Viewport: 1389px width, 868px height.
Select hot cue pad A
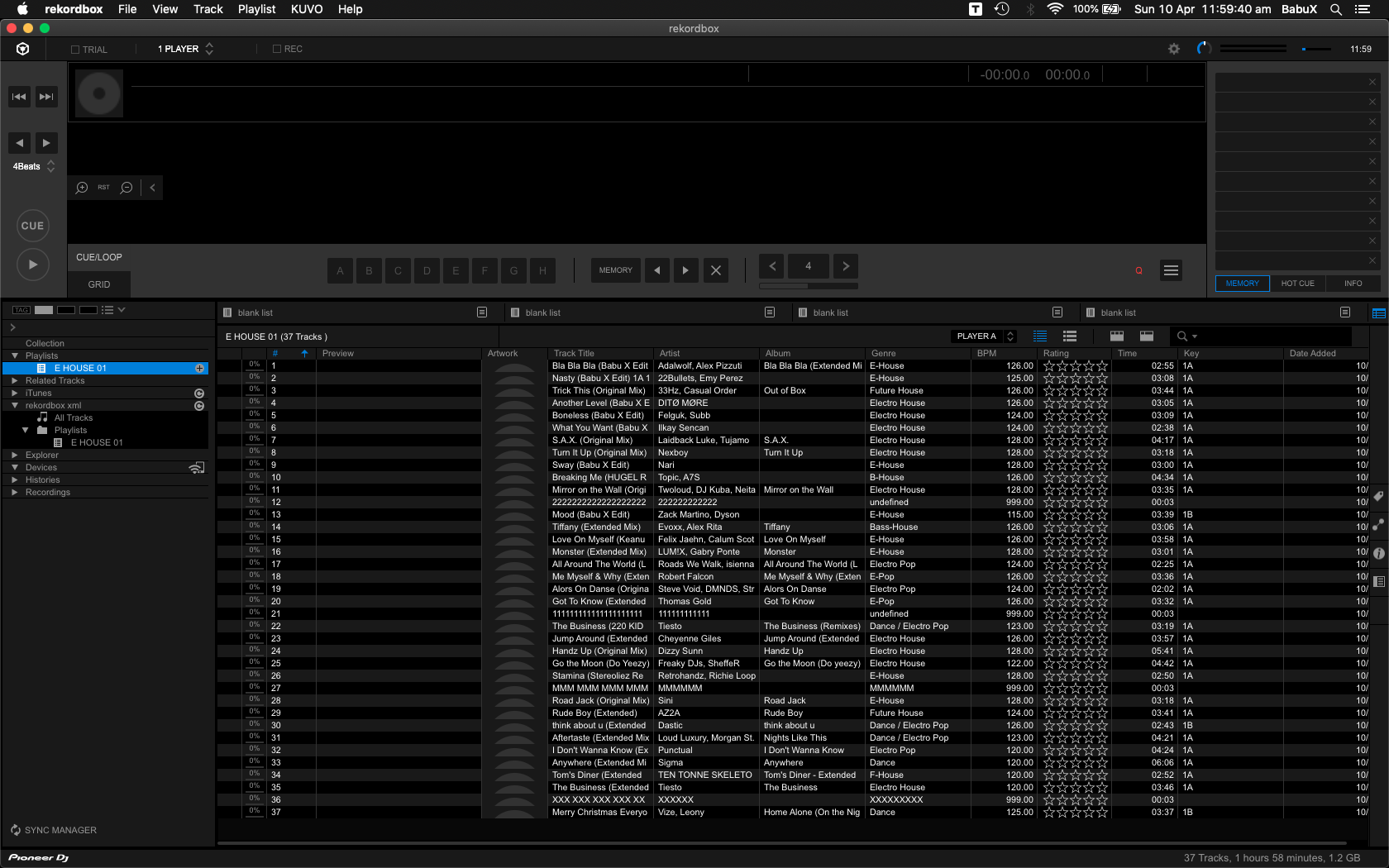[x=340, y=270]
